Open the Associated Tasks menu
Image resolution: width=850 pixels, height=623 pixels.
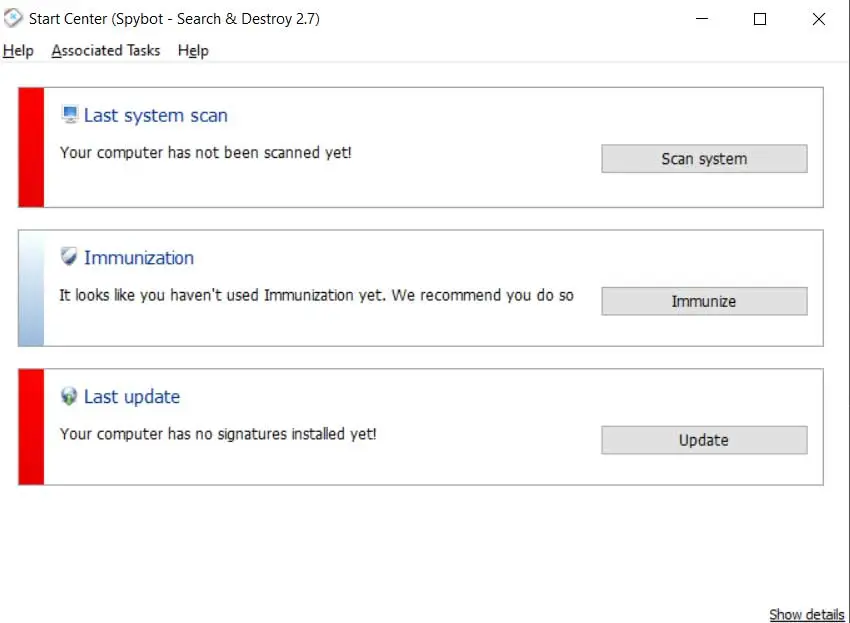pyautogui.click(x=105, y=51)
